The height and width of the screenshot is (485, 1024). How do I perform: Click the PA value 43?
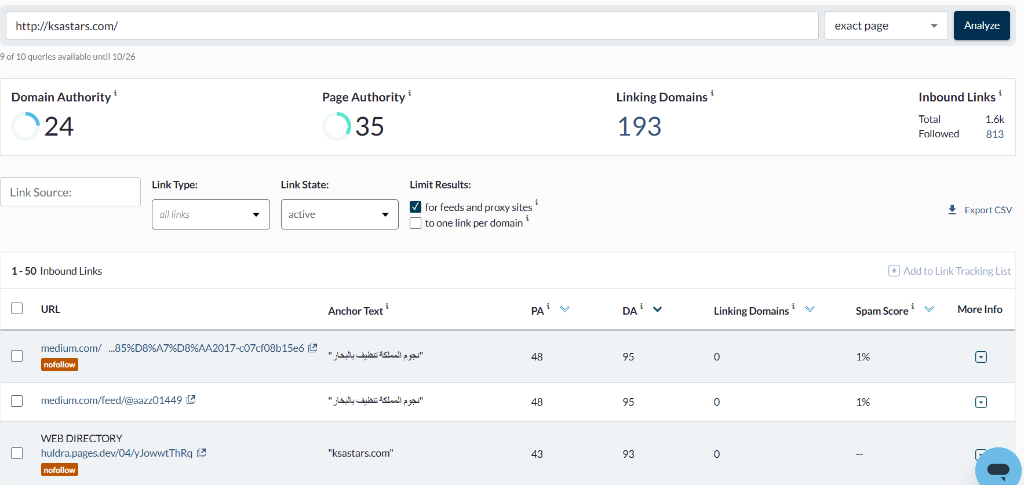point(536,454)
